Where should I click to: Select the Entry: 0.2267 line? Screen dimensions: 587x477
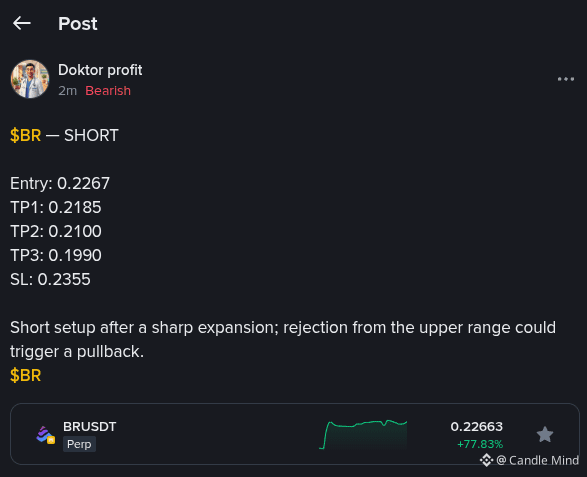pos(60,183)
